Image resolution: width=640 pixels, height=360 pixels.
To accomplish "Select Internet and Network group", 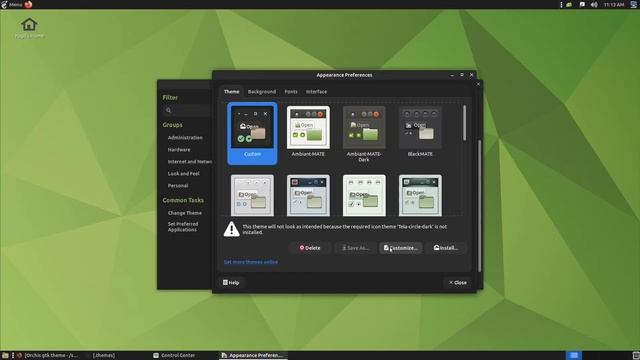I will [x=189, y=162].
